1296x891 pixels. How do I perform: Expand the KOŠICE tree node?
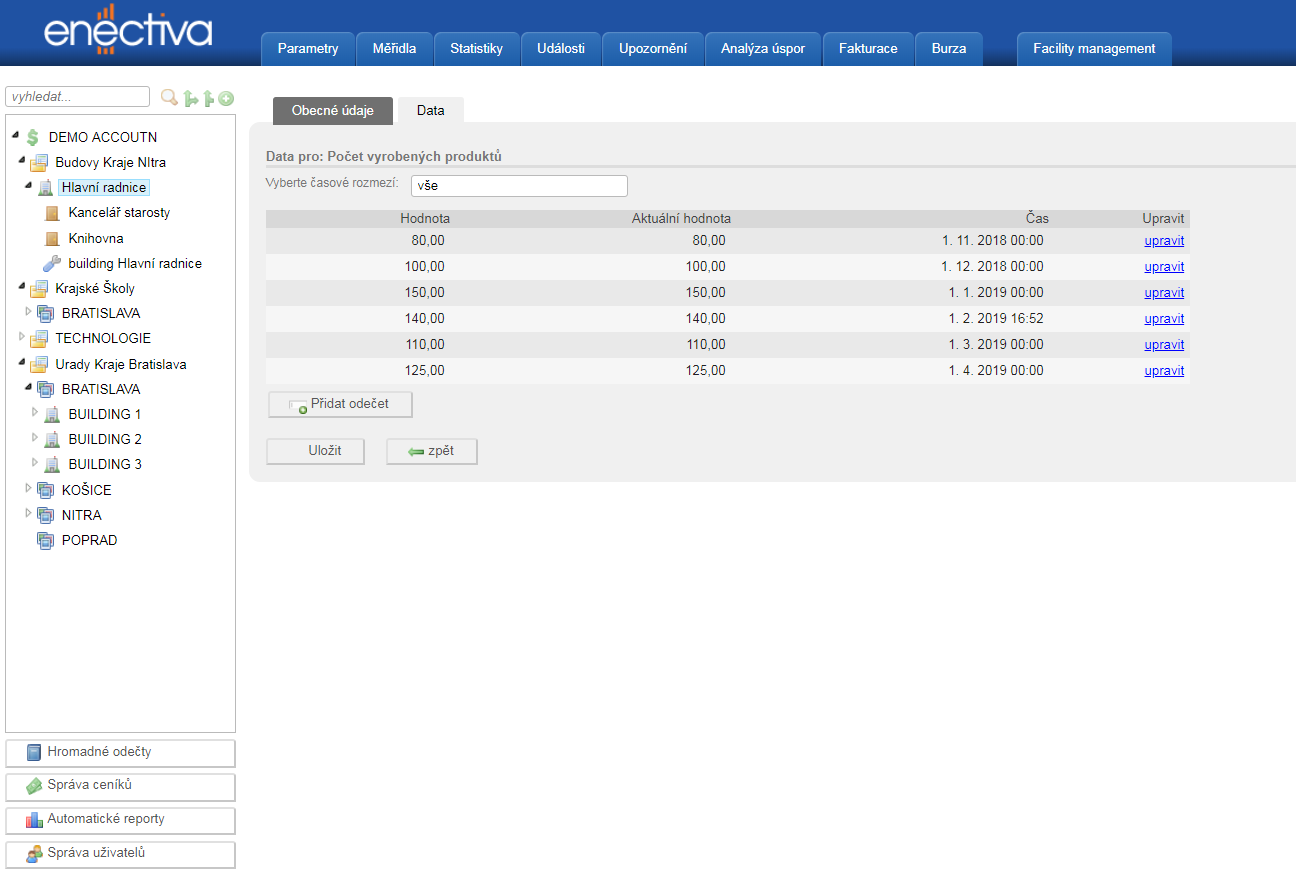[28, 488]
